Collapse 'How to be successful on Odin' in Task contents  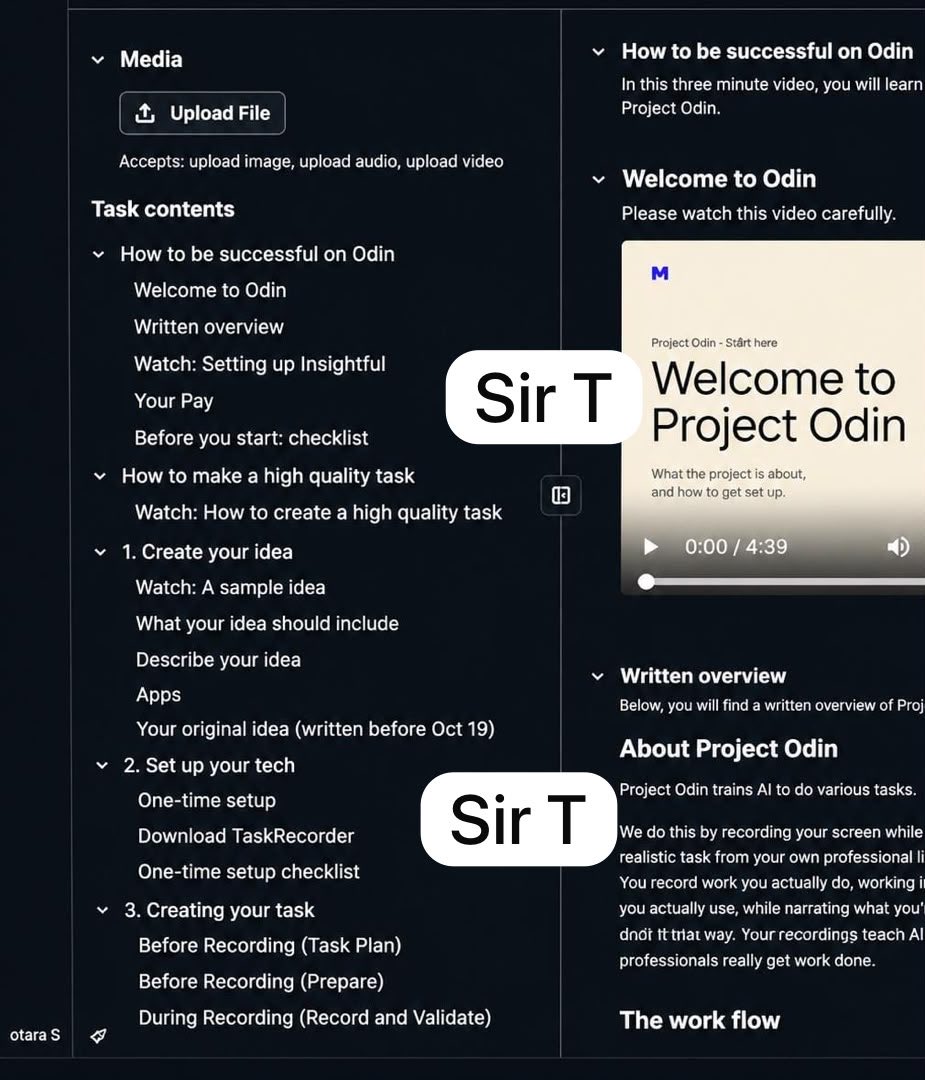click(x=98, y=254)
